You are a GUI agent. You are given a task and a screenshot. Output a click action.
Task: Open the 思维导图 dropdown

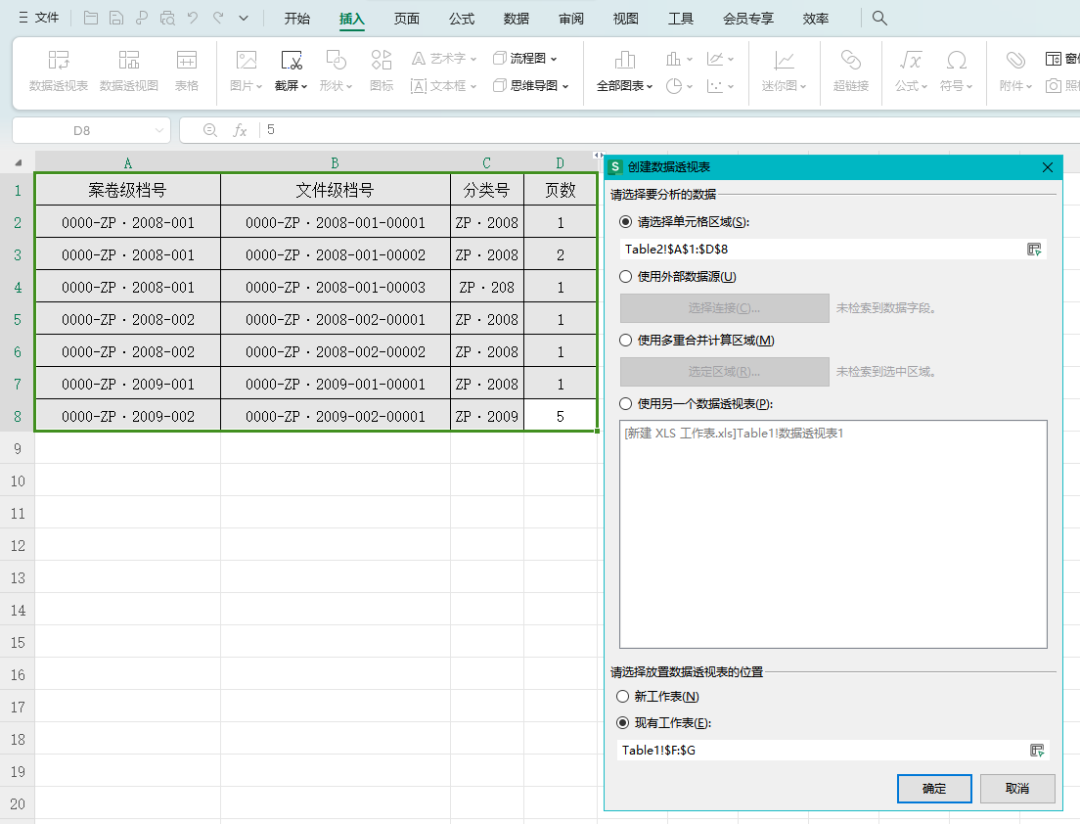[531, 86]
